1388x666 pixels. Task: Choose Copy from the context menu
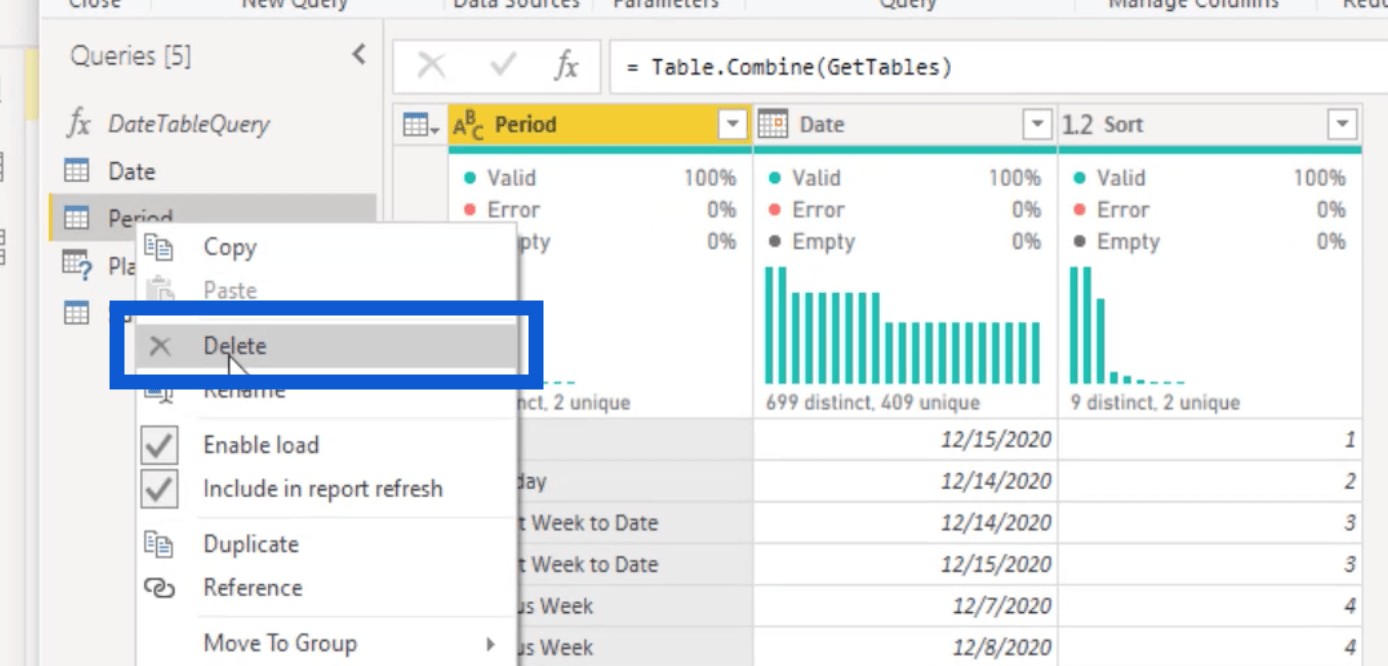pyautogui.click(x=230, y=247)
